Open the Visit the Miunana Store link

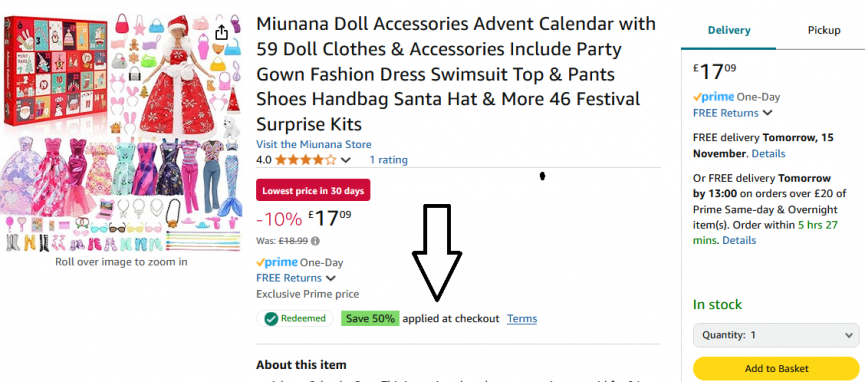(x=313, y=145)
